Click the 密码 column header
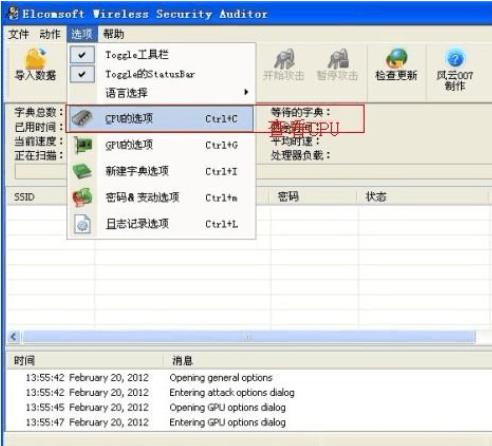Viewport: 492px width, 446px height. tap(313, 197)
